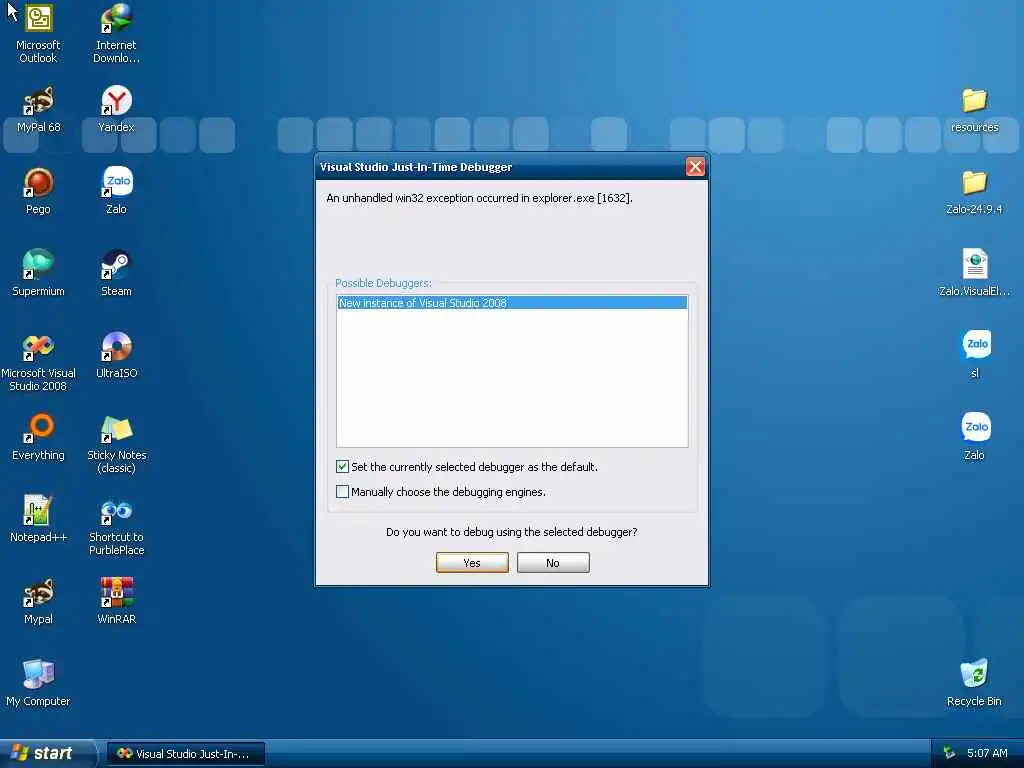Click Yes to debug with selected debugger
The height and width of the screenshot is (768, 1024).
[472, 563]
